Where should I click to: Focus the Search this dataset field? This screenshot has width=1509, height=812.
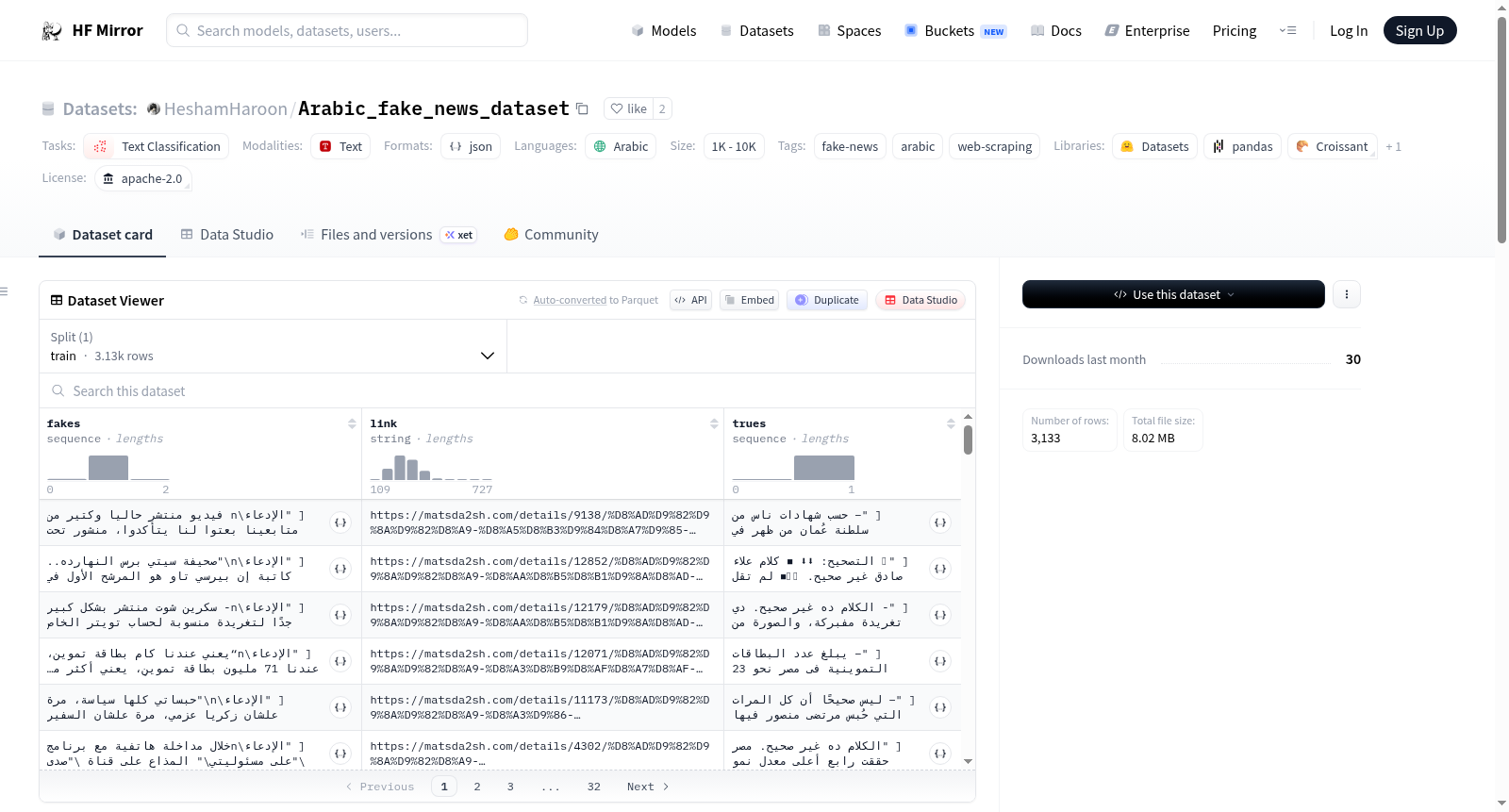(x=507, y=390)
